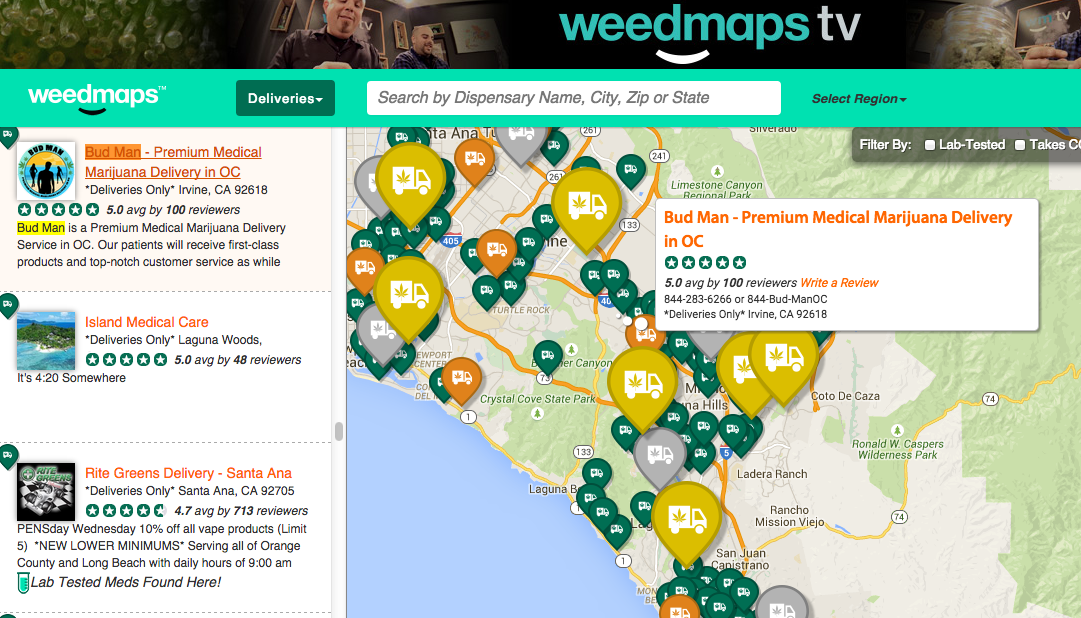
Task: Click the Crystal Cove State Park label
Action: 538,399
